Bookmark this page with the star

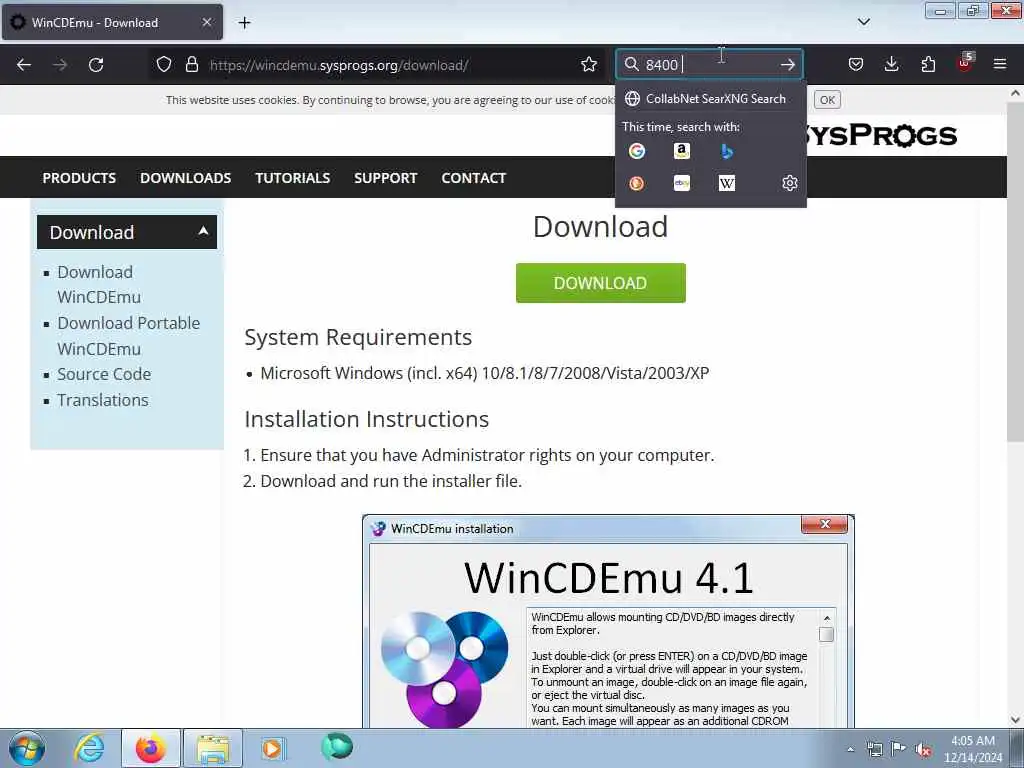pos(589,65)
